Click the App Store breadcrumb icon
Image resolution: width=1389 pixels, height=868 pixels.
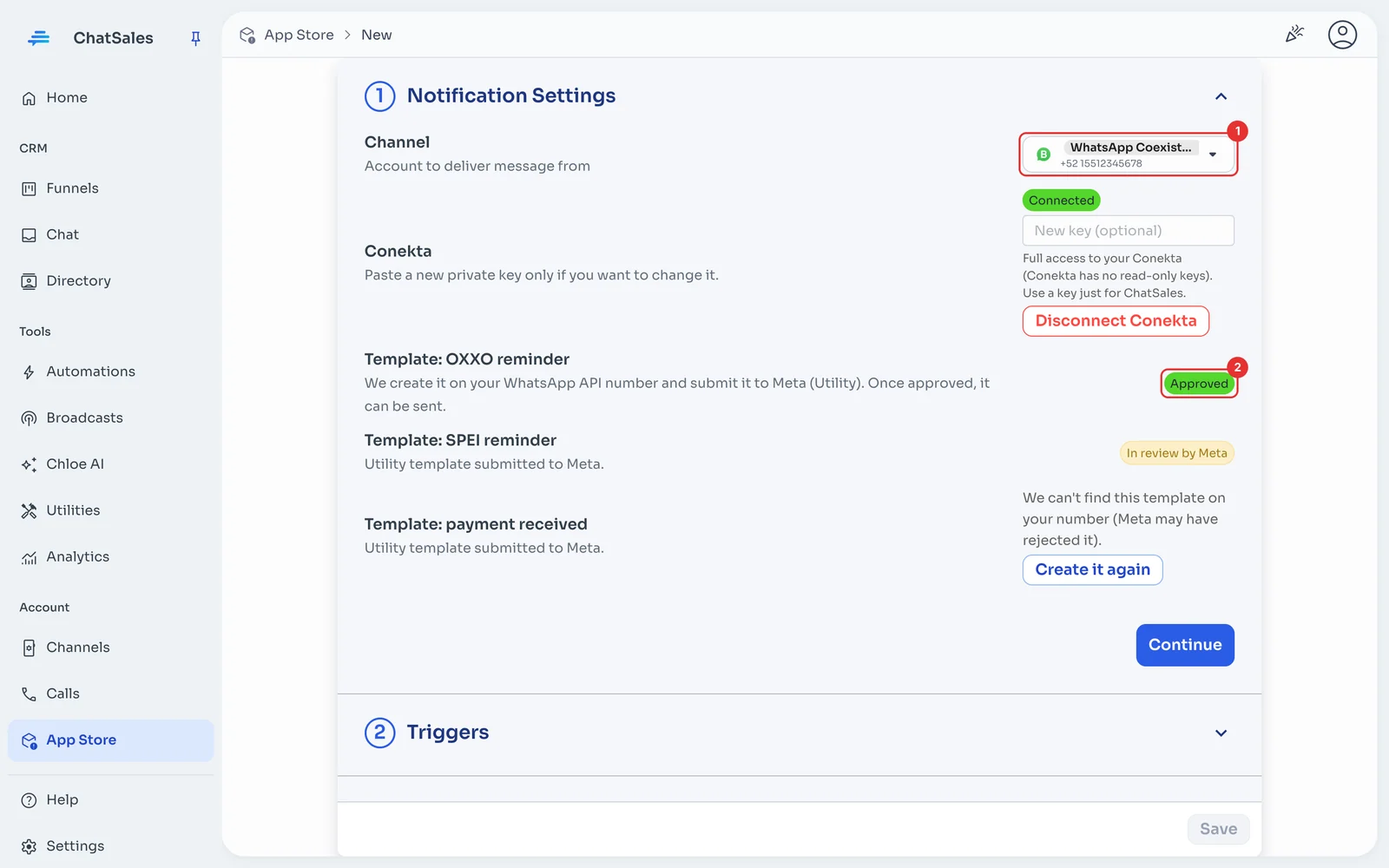[x=247, y=35]
